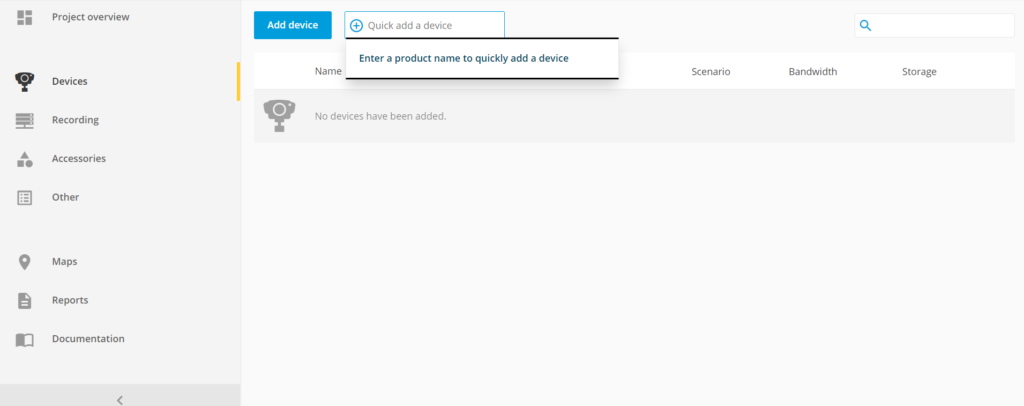The height and width of the screenshot is (406, 1024).
Task: Open the Recording section
Action: [76, 120]
